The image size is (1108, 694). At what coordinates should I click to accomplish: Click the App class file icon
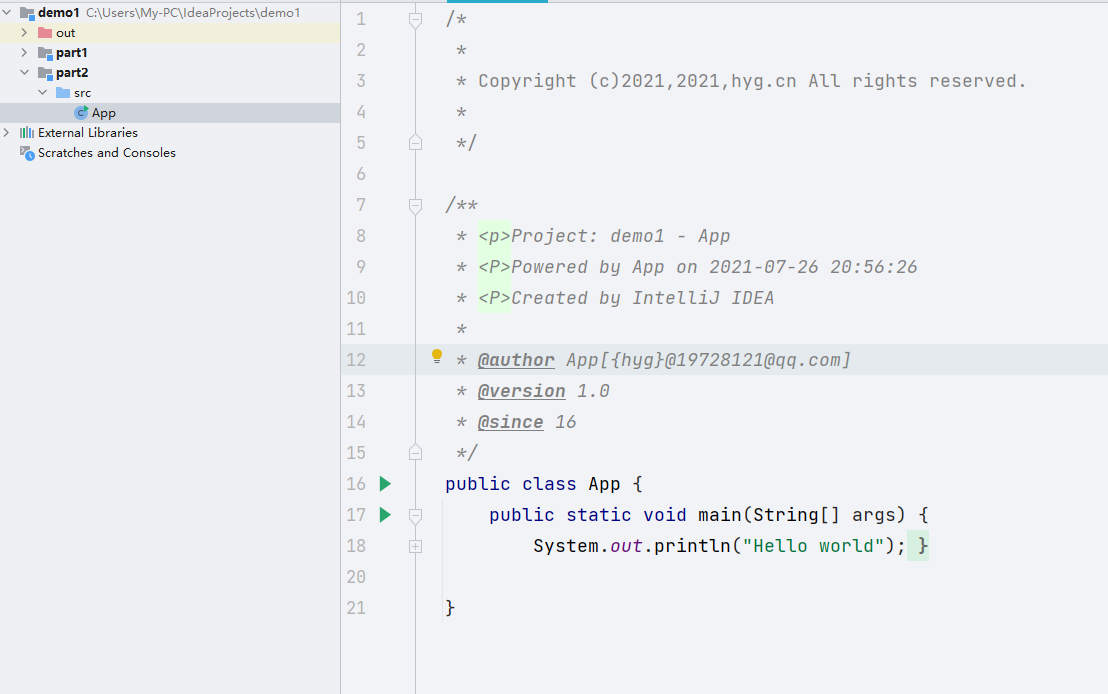(x=81, y=112)
